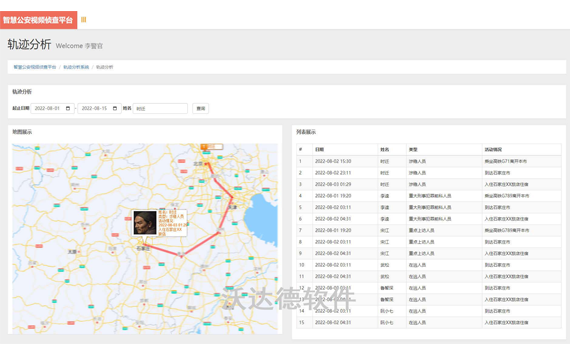Image resolution: width=570 pixels, height=360 pixels.
Task: Focus the name (姓名) search input
Action: (x=160, y=108)
